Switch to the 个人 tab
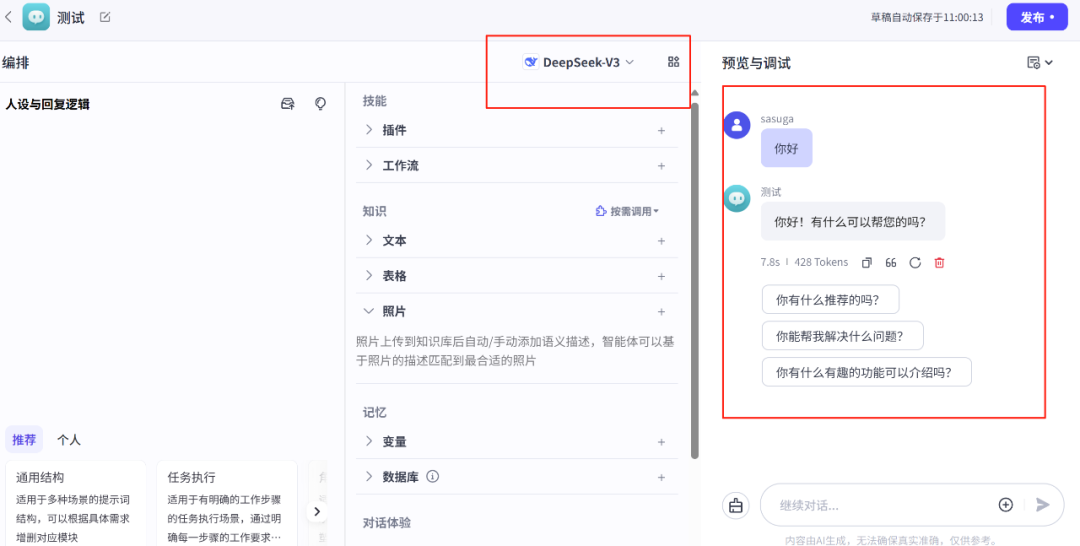The width and height of the screenshot is (1080, 546). pyautogui.click(x=69, y=439)
